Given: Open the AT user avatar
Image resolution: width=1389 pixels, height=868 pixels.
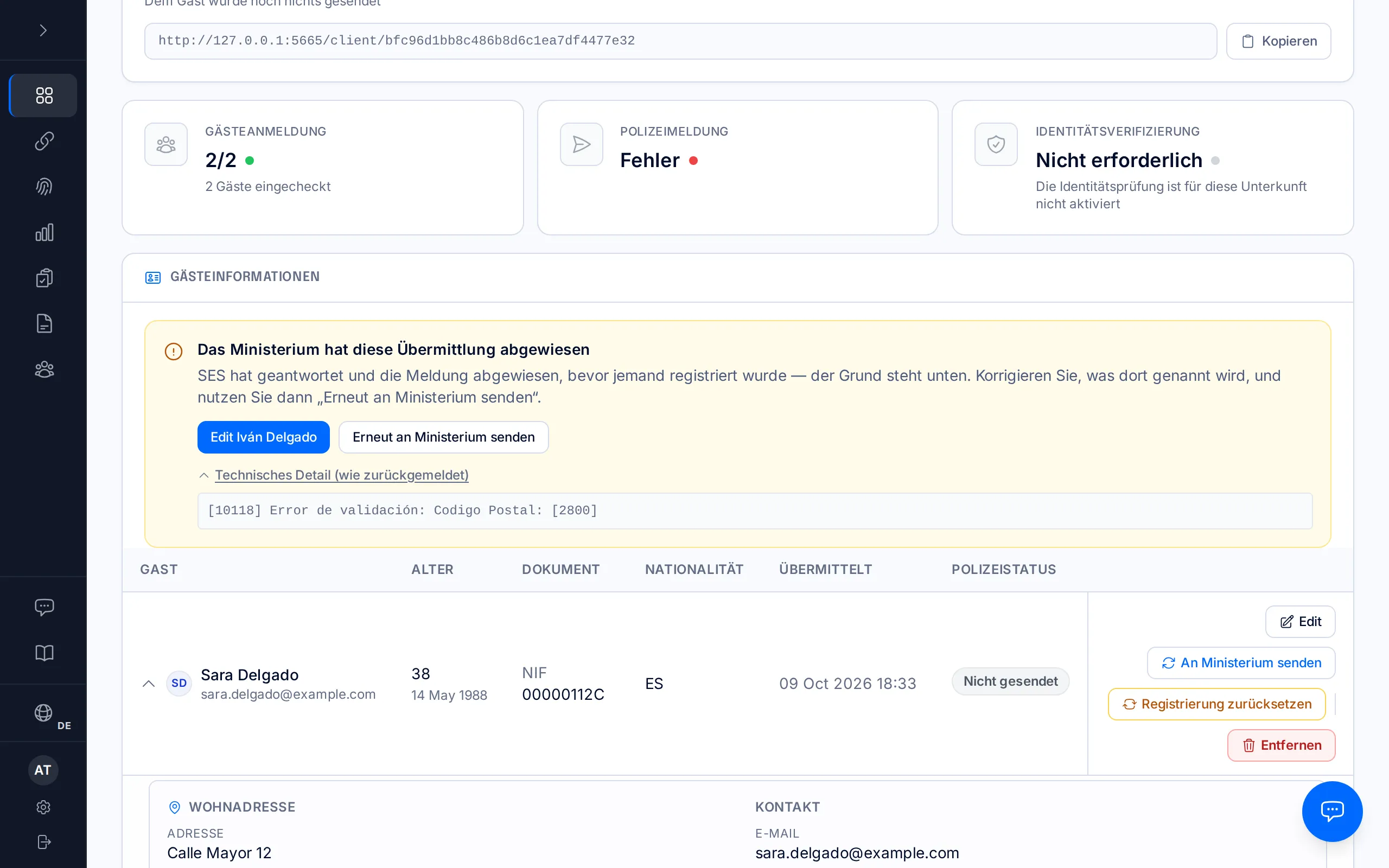Looking at the screenshot, I should [x=43, y=770].
